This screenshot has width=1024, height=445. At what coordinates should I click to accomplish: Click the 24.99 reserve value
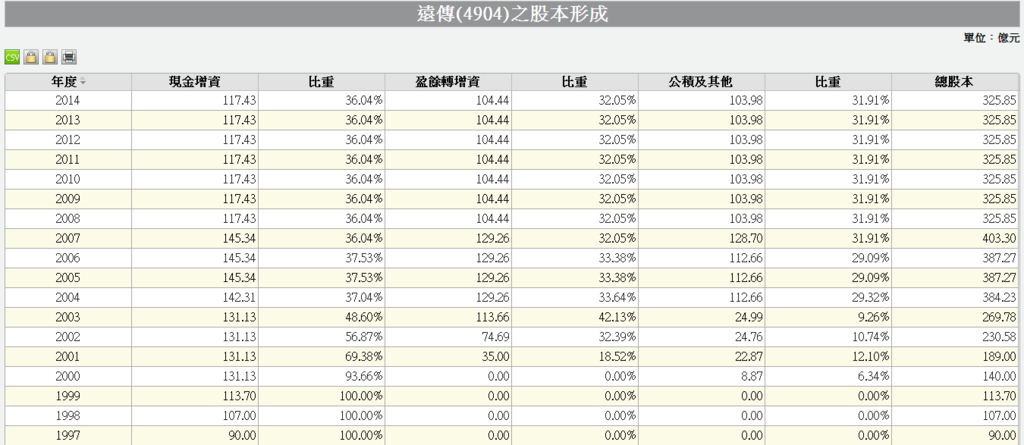click(x=751, y=317)
